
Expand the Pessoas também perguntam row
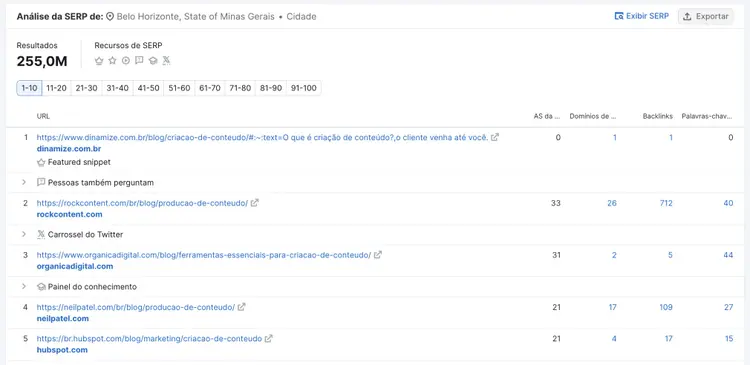coord(24,182)
